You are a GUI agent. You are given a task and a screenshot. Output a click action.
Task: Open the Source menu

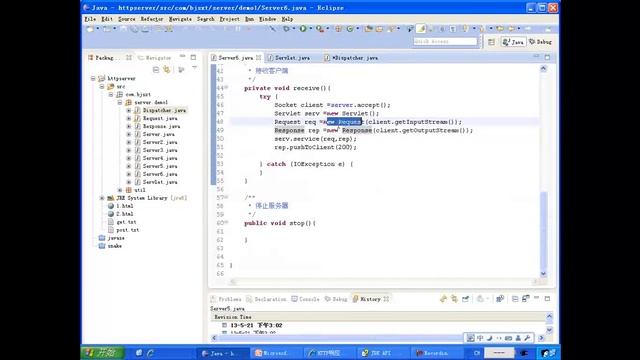(x=127, y=19)
